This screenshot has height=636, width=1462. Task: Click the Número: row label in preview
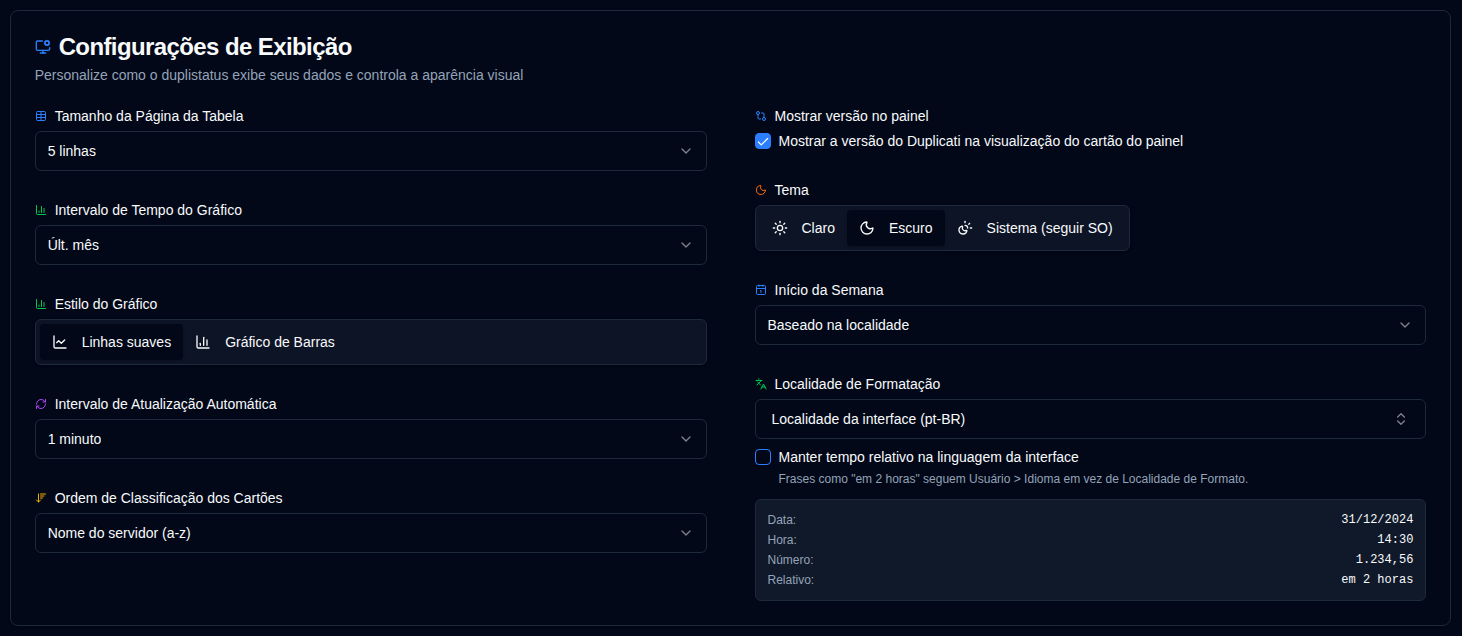pyautogui.click(x=790, y=560)
